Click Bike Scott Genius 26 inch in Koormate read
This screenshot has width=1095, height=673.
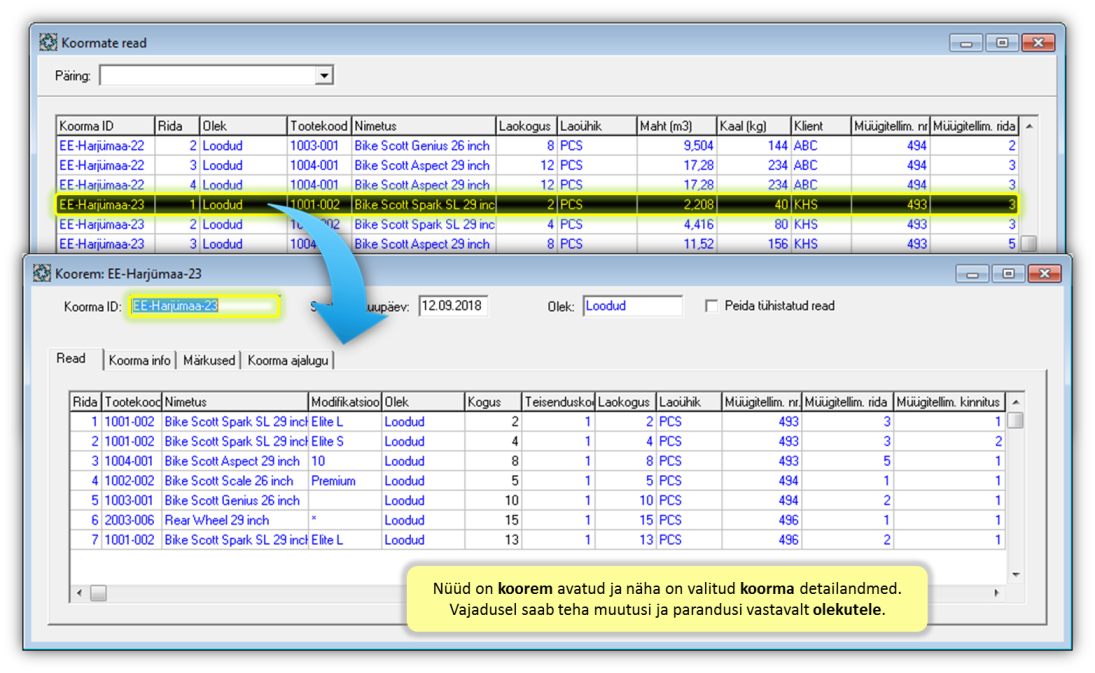422,146
